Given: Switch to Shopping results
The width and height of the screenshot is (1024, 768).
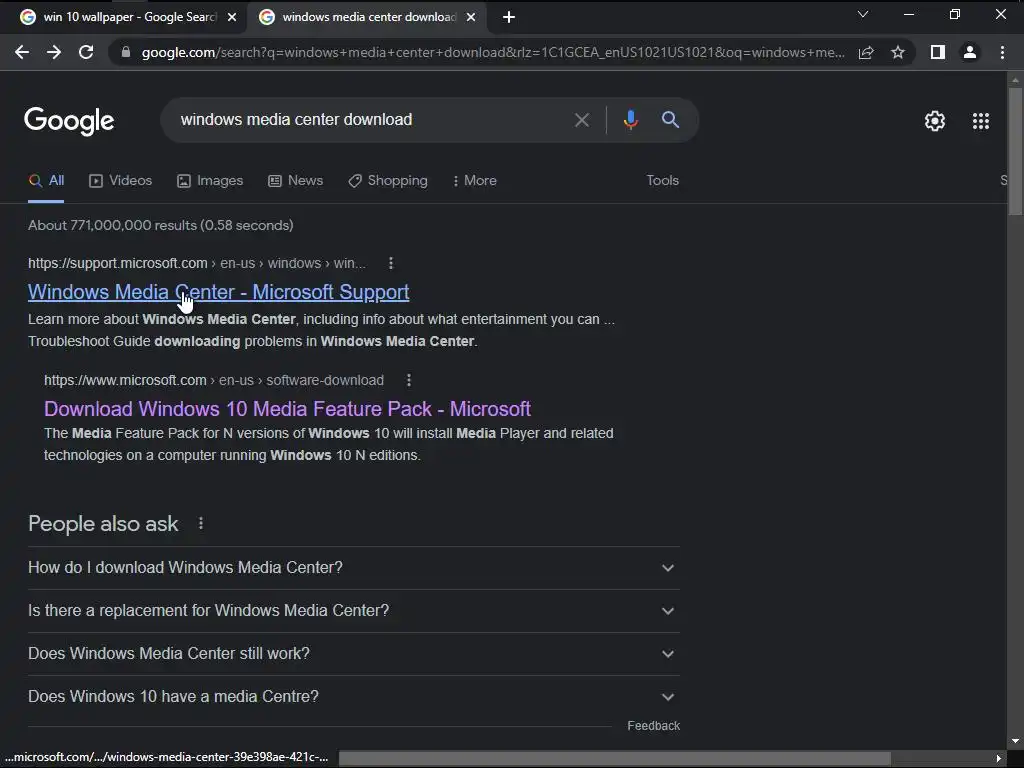Looking at the screenshot, I should (x=388, y=181).
